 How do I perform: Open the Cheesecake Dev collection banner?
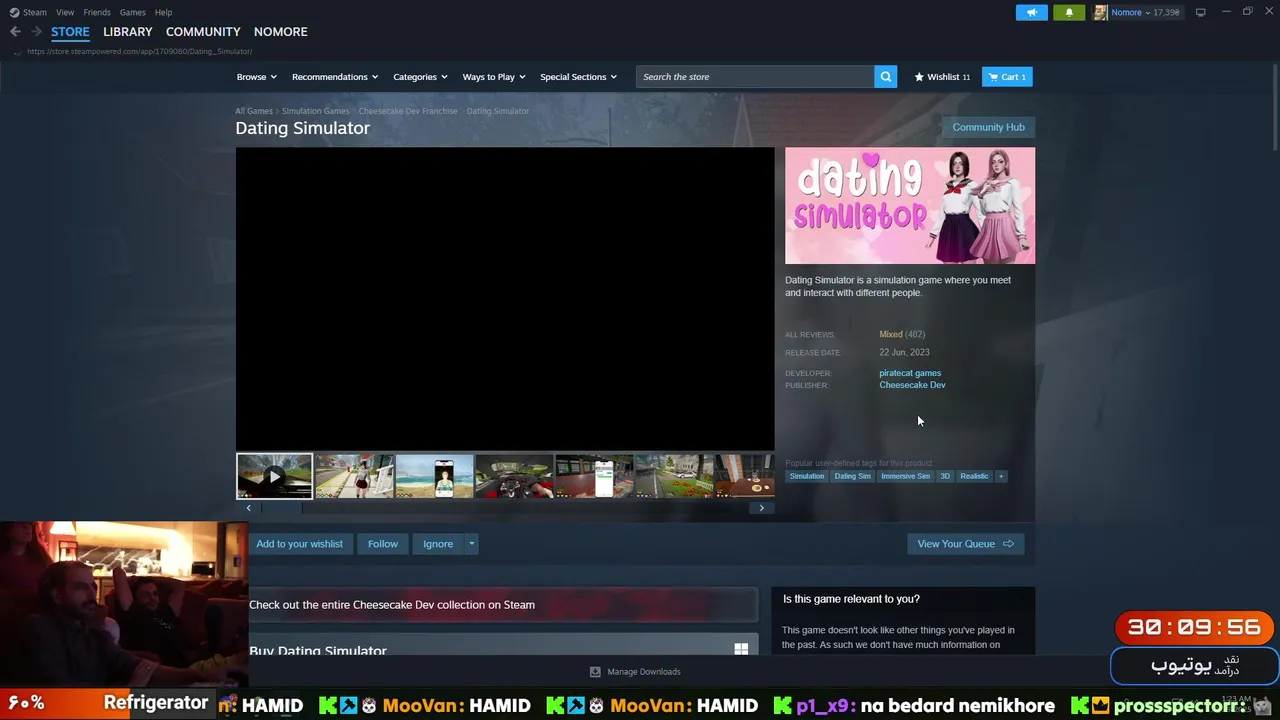[x=504, y=605]
